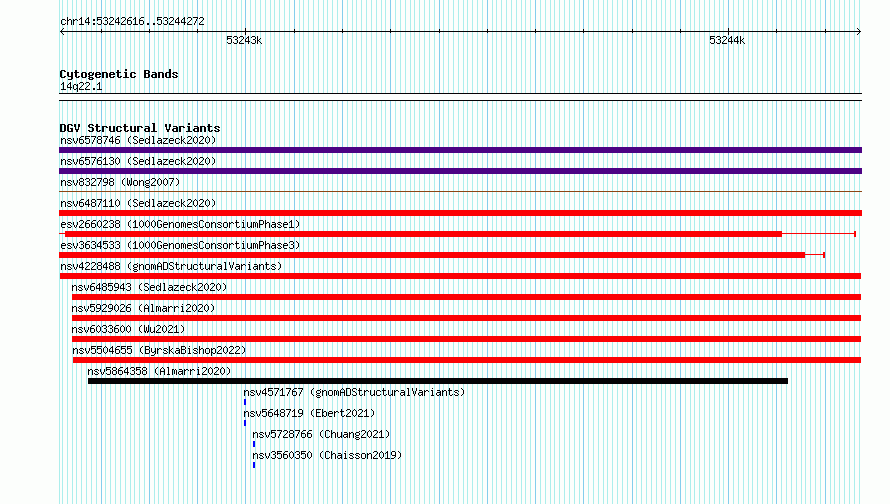Click the blue tick under nsv5648719

coord(245,423)
